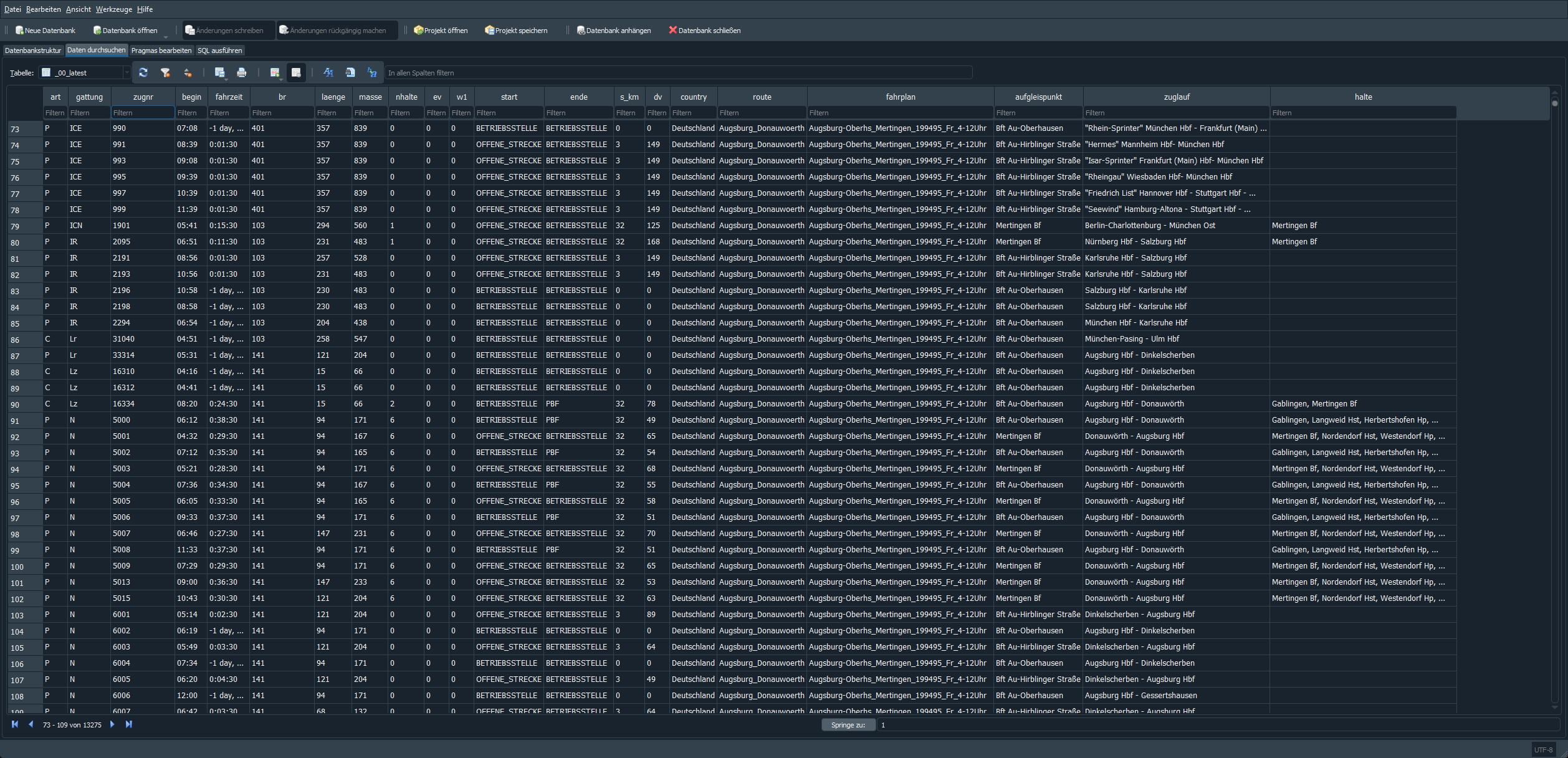Viewport: 1568px width, 758px height.
Task: Select zugnr cell 31040
Action: point(143,339)
